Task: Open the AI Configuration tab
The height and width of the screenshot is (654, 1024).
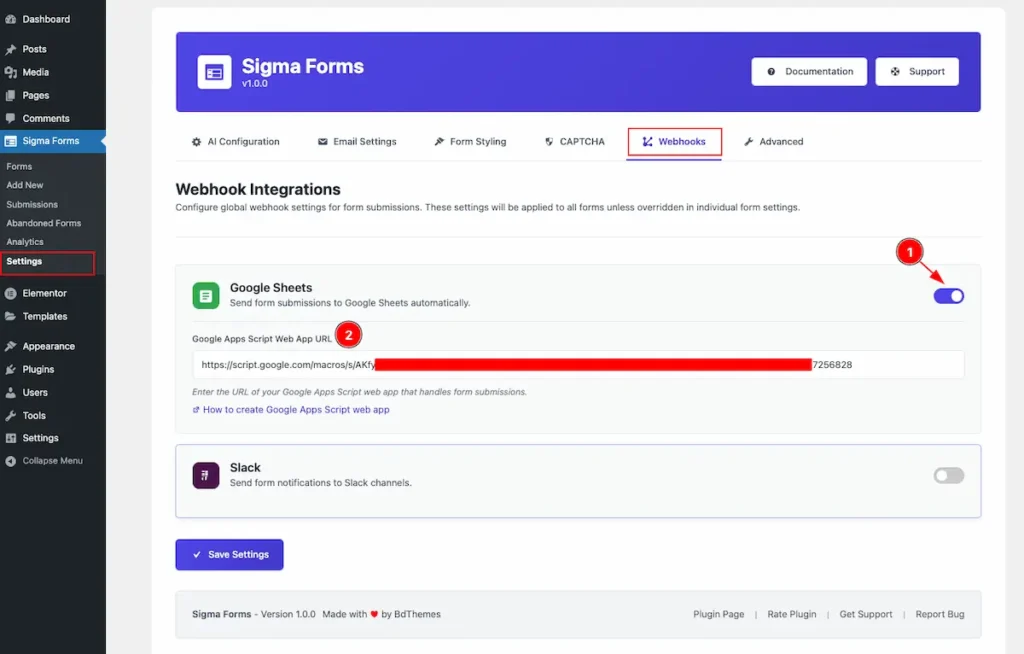Action: click(236, 142)
